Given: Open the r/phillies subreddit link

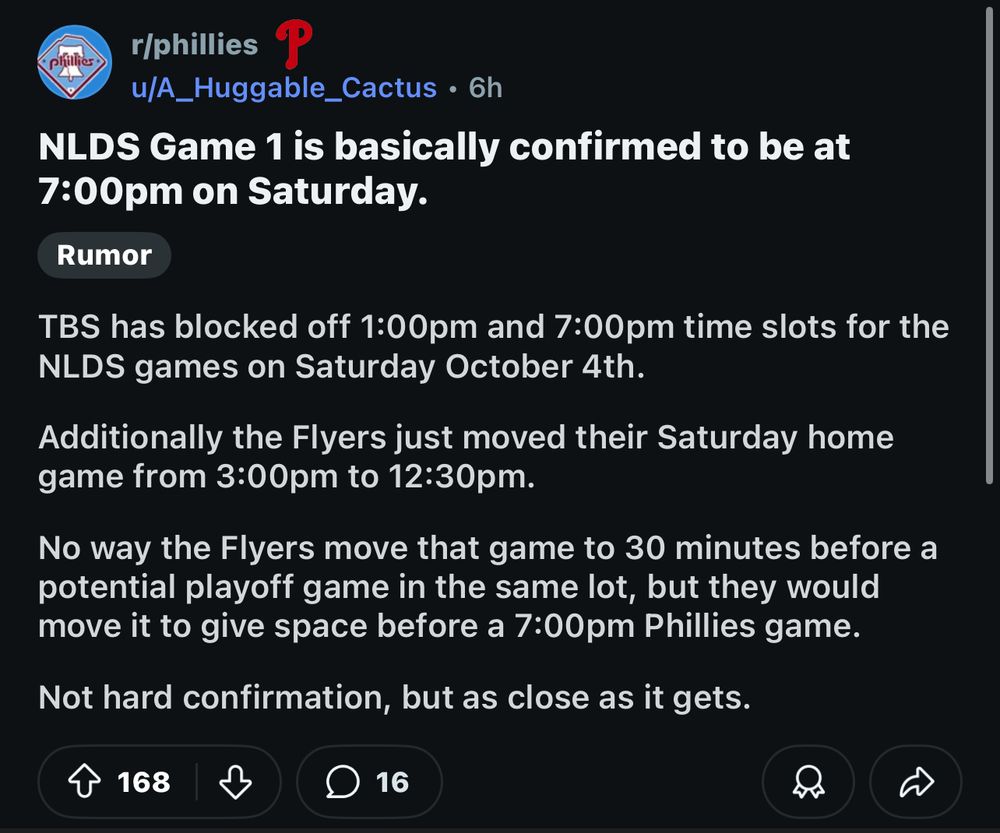Looking at the screenshot, I should (195, 44).
